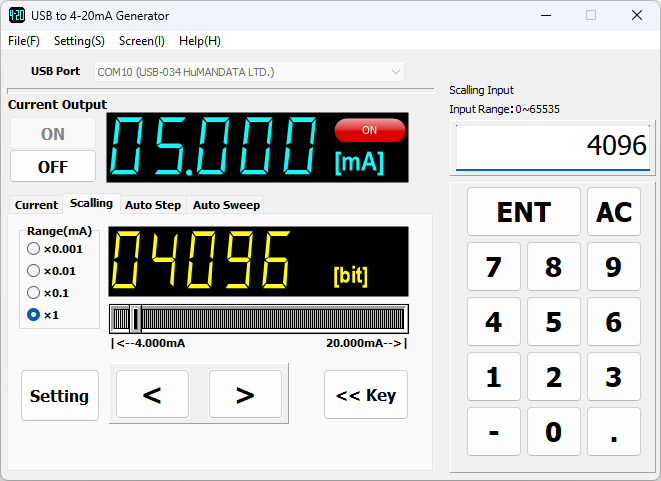The image size is (661, 481).
Task: Click the red ON status indicator
Action: pyautogui.click(x=370, y=130)
